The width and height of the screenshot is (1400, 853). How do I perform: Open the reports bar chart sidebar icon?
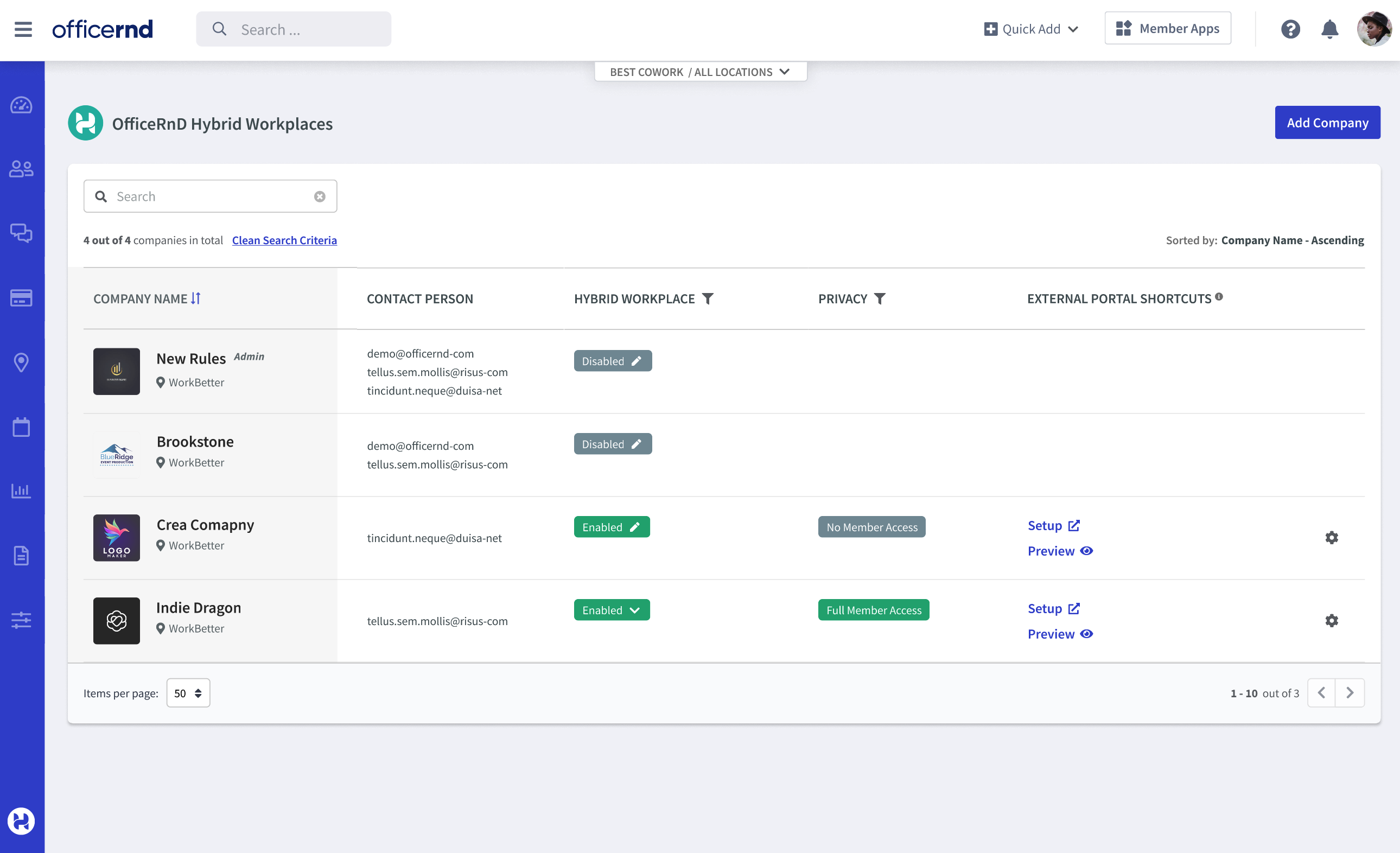click(x=22, y=491)
